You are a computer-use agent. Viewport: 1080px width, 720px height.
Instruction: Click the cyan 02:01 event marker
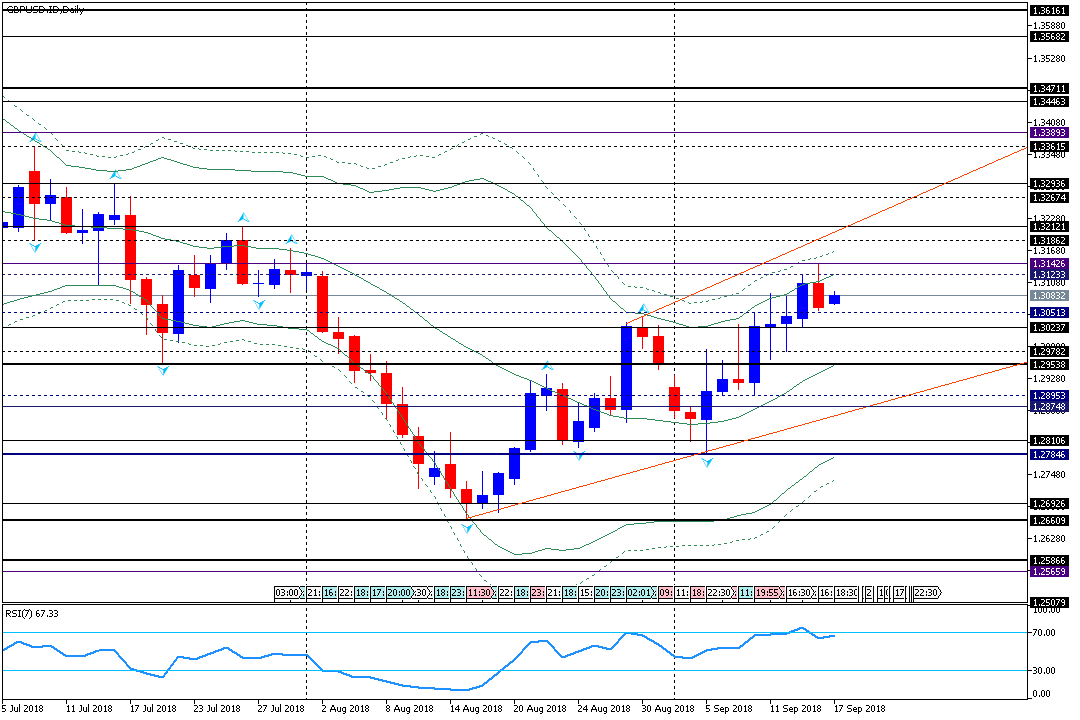coord(641,593)
